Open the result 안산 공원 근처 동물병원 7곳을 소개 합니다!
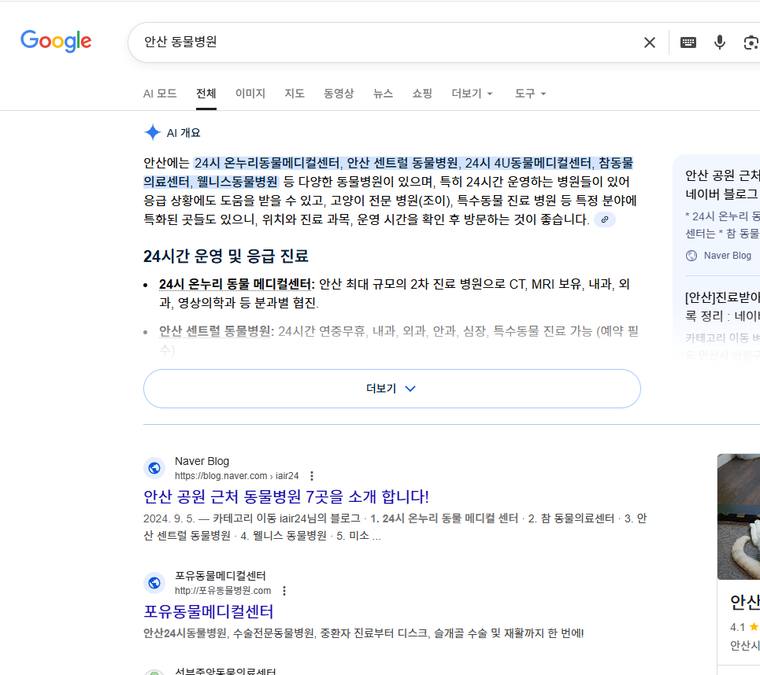 click(286, 497)
